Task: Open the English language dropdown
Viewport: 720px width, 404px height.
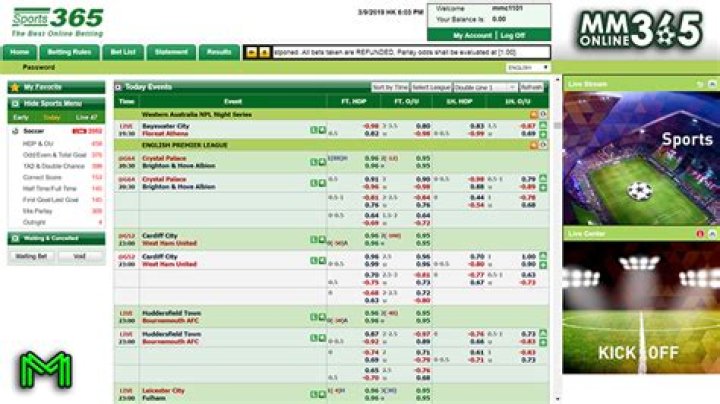Action: click(528, 67)
